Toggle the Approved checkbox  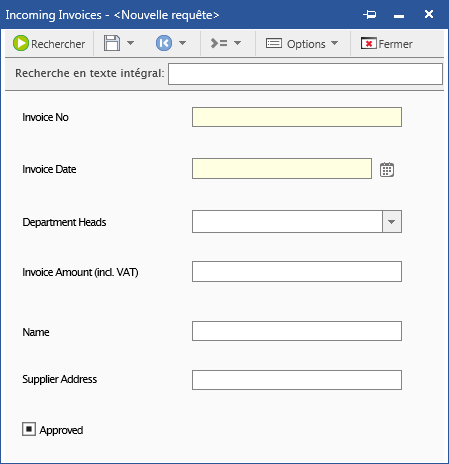click(29, 429)
